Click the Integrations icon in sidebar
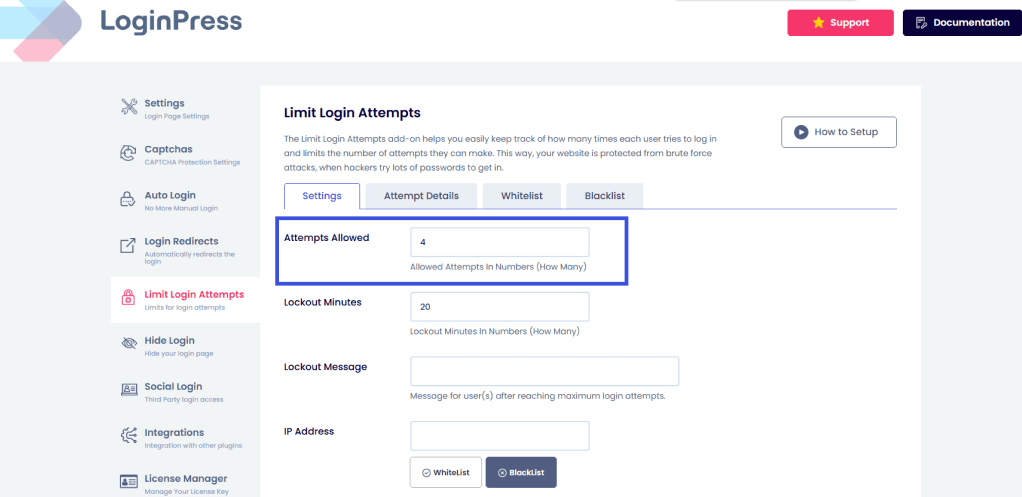This screenshot has width=1022, height=497. [128, 435]
